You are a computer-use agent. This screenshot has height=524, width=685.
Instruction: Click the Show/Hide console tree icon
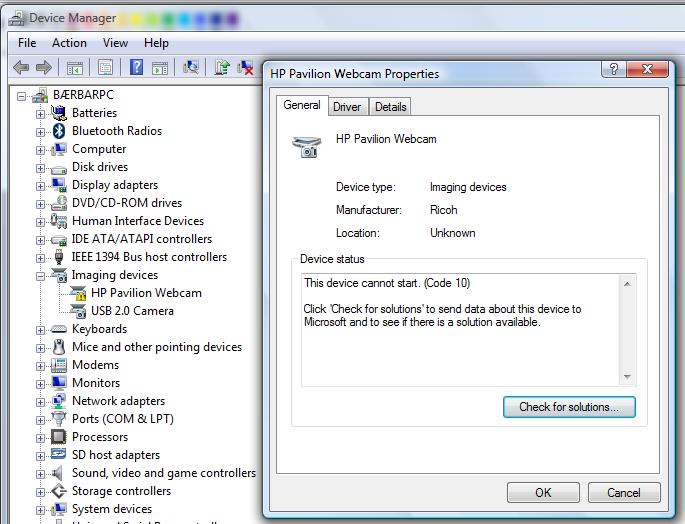[75, 68]
